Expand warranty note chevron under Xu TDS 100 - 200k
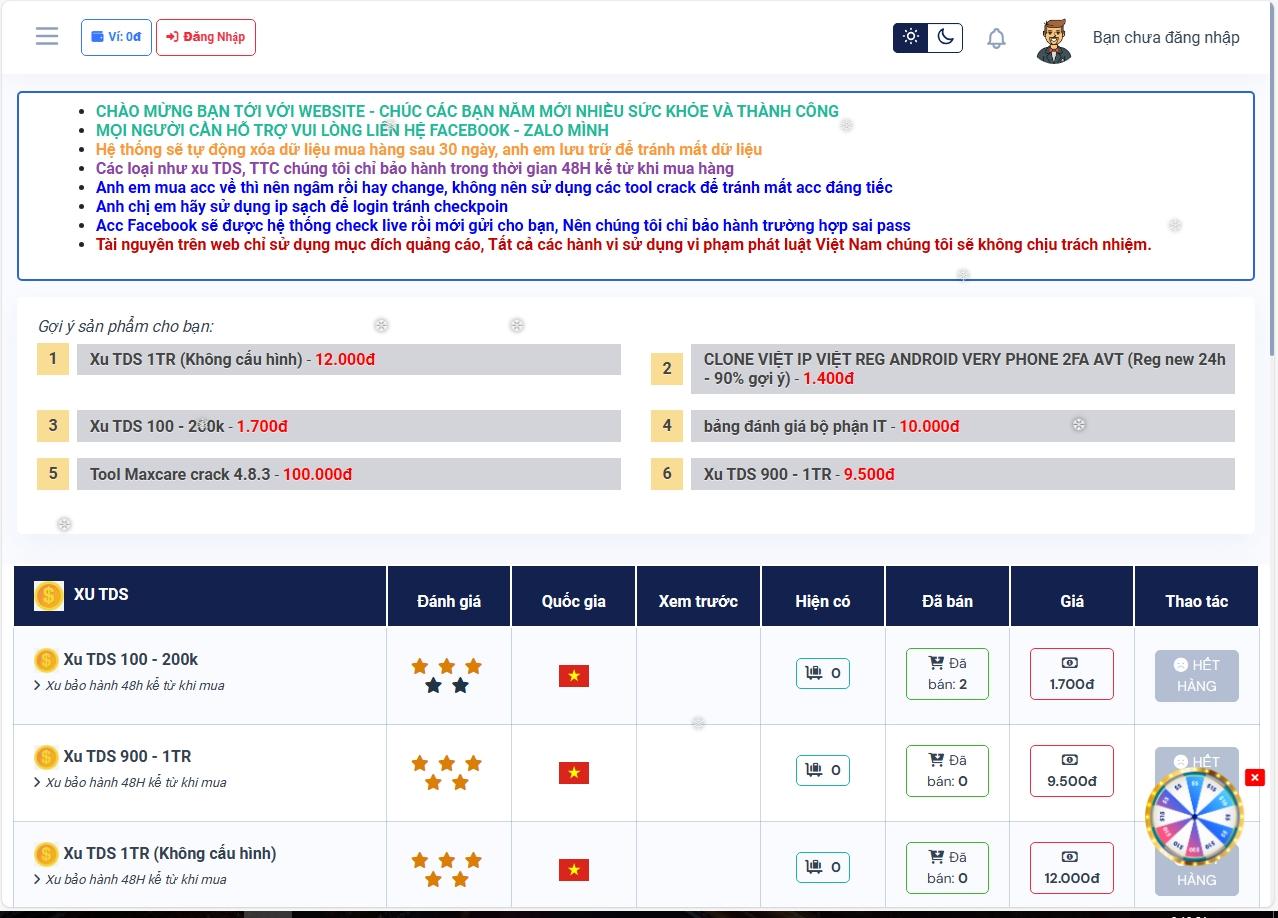The height and width of the screenshot is (918, 1278). (x=38, y=686)
